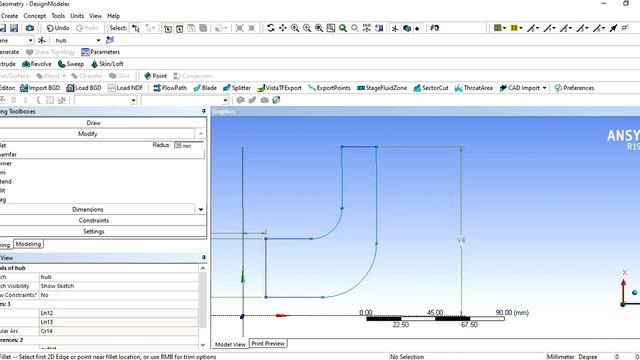Create a Point feature

pos(156,76)
